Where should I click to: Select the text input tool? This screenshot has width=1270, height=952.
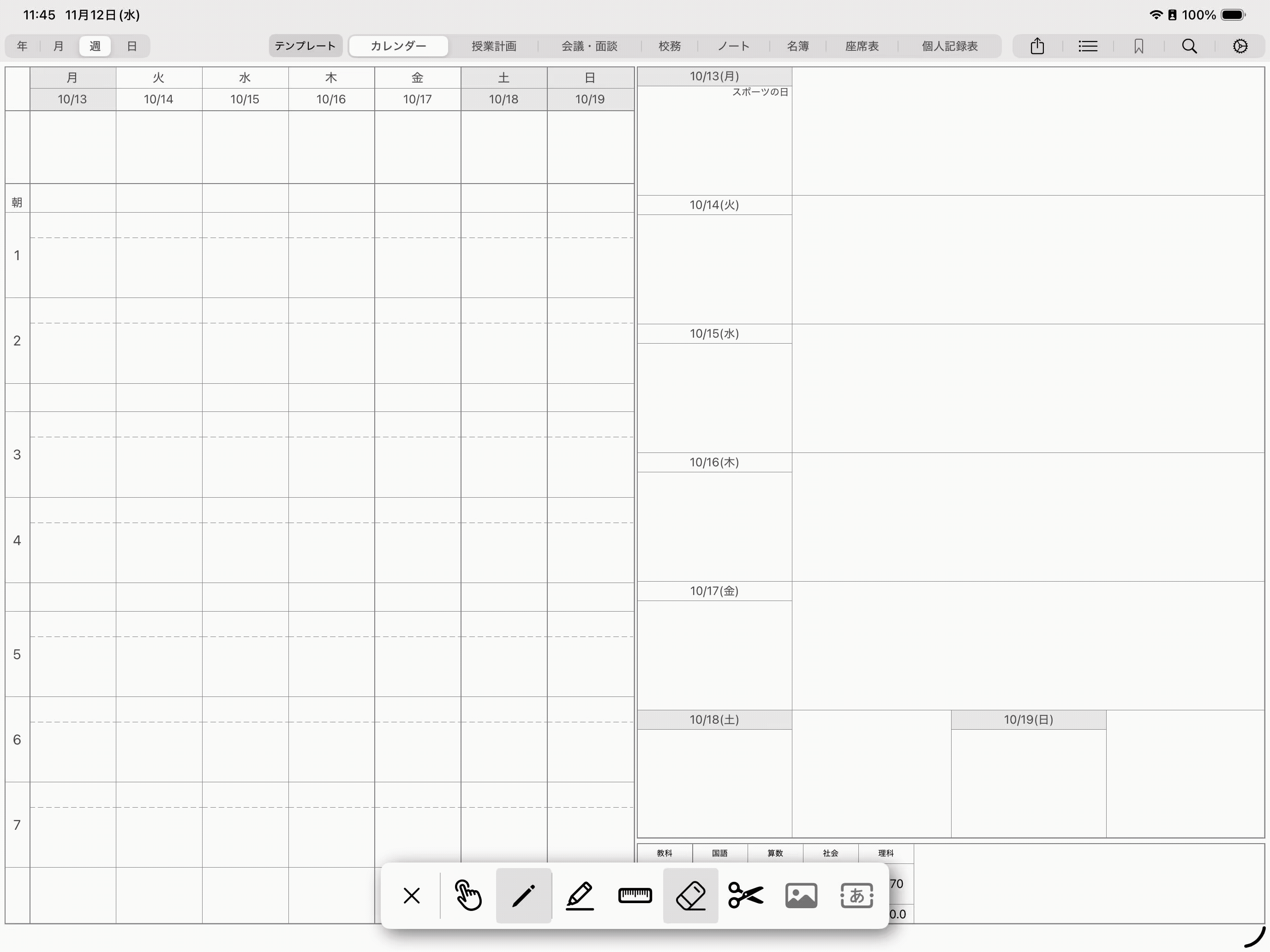point(856,895)
